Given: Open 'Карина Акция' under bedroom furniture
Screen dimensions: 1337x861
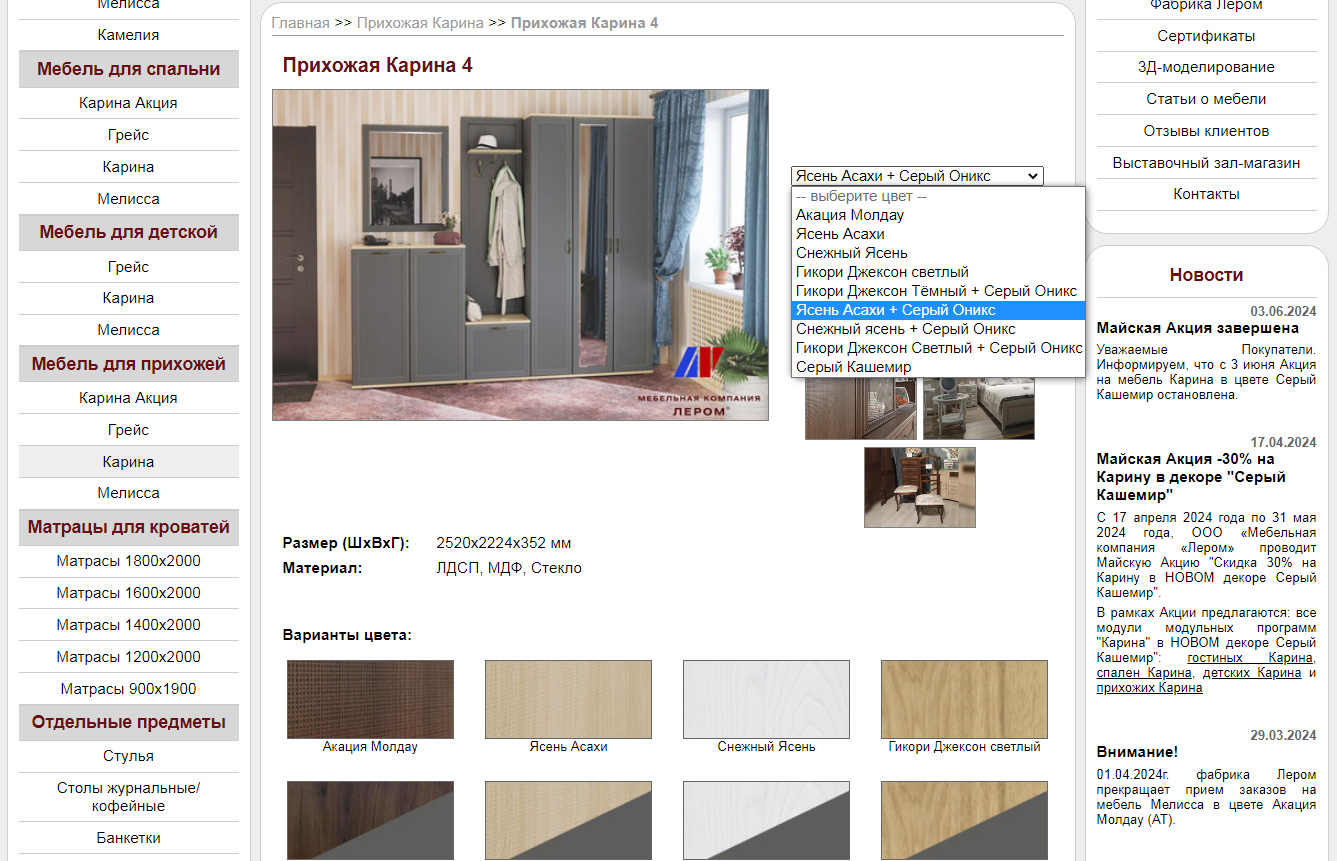Looking at the screenshot, I should coord(128,103).
